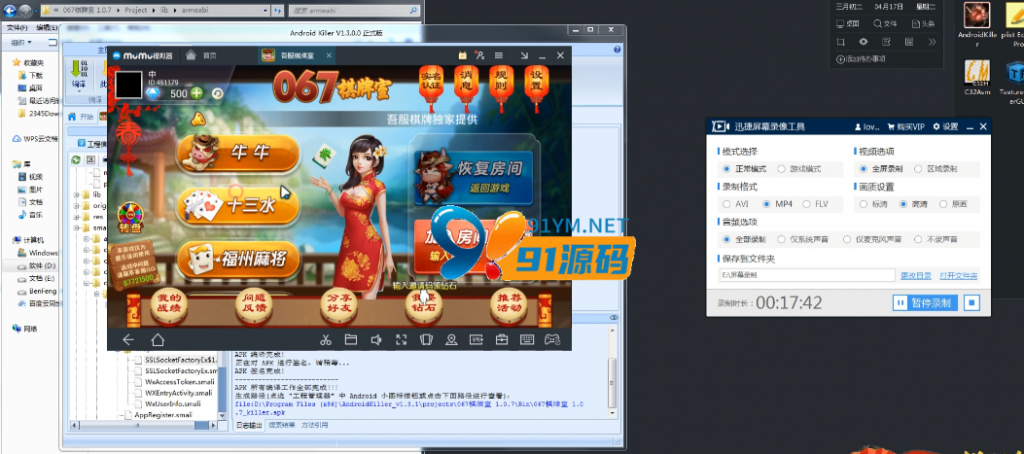Click the 更改目录 link
The height and width of the screenshot is (454, 1024).
[916, 276]
